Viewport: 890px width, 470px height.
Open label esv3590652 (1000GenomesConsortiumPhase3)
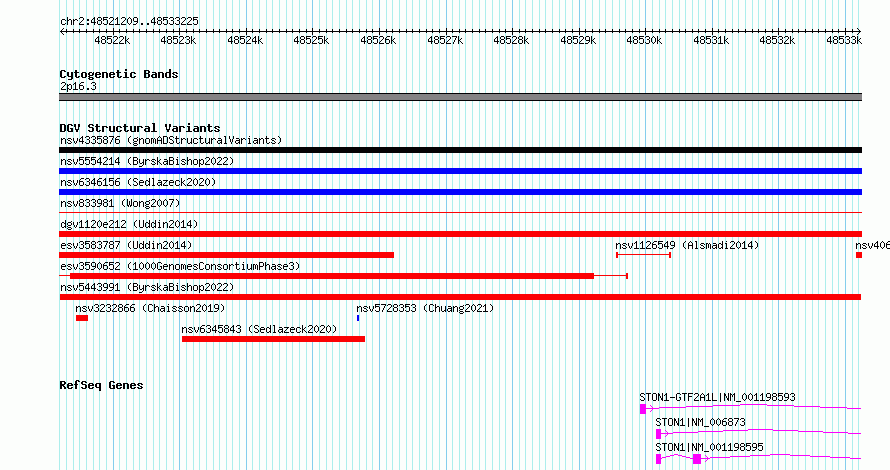tap(180, 266)
